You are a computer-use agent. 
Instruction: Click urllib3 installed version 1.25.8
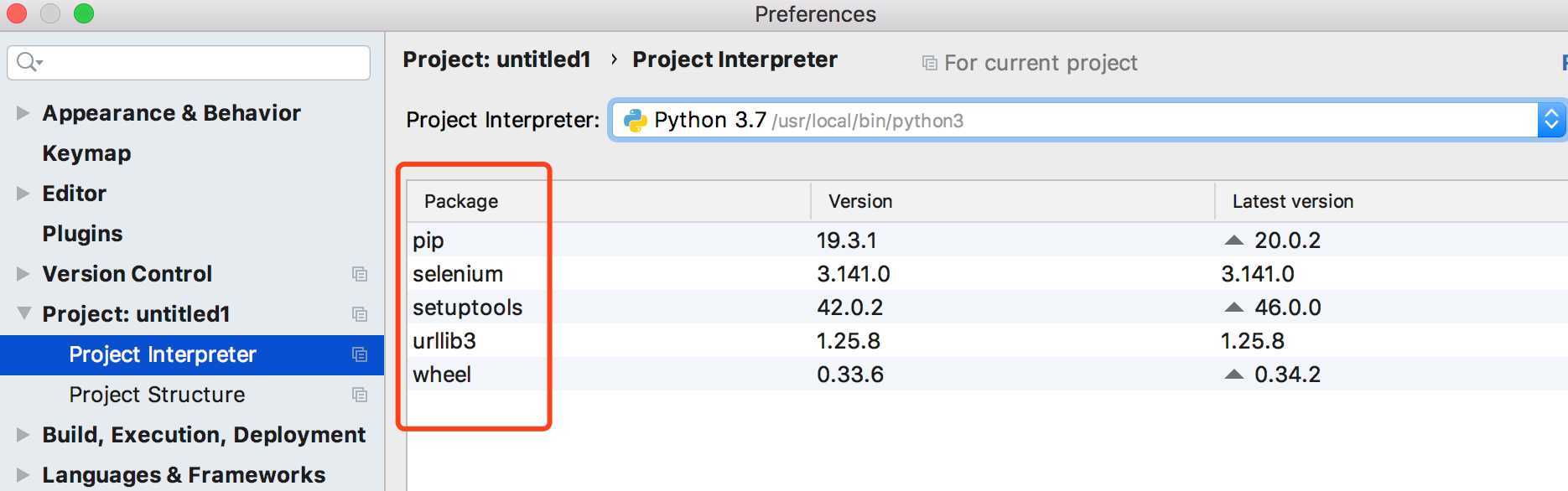point(849,341)
